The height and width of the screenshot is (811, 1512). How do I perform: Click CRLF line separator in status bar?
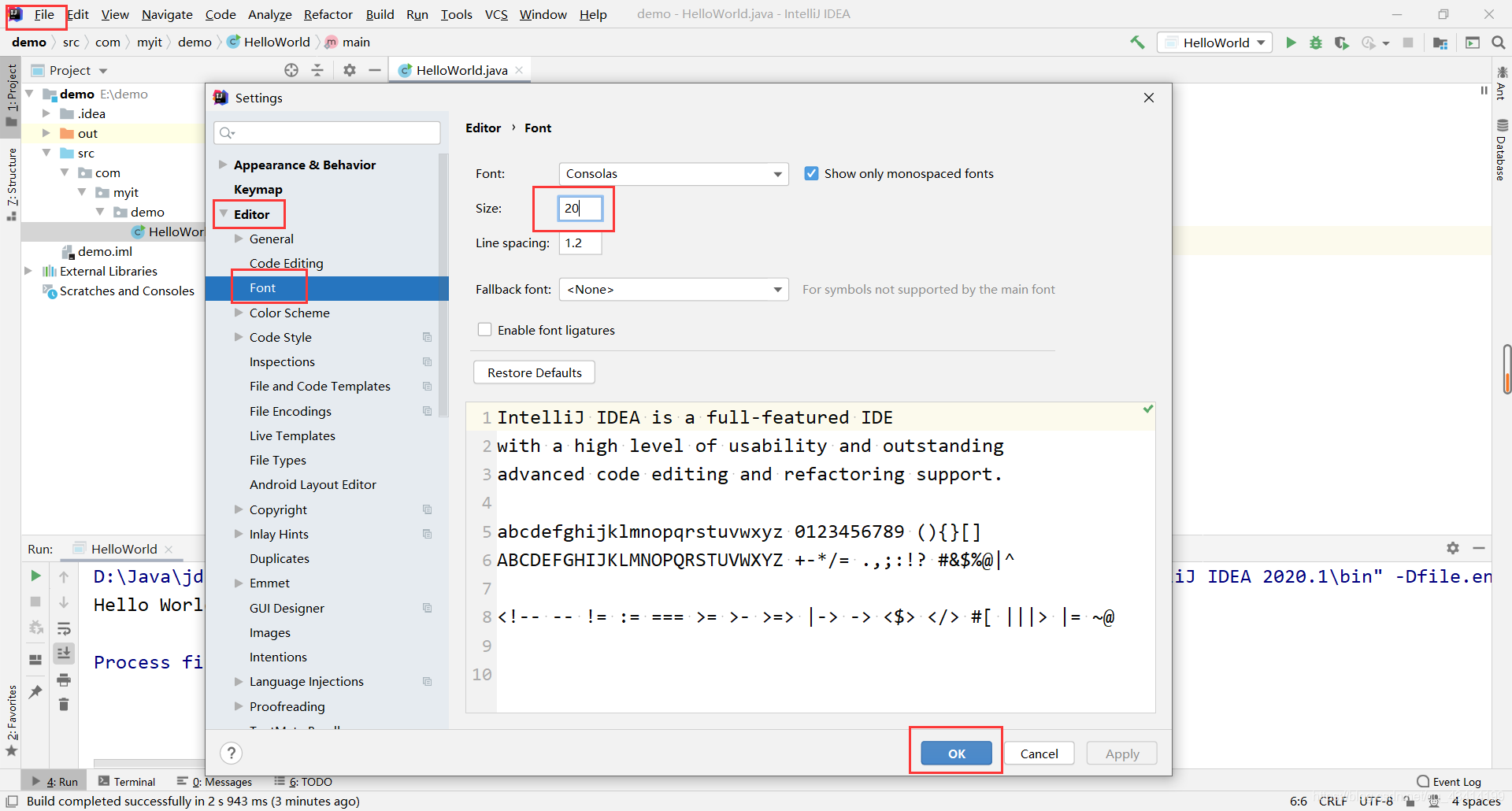coord(1332,801)
